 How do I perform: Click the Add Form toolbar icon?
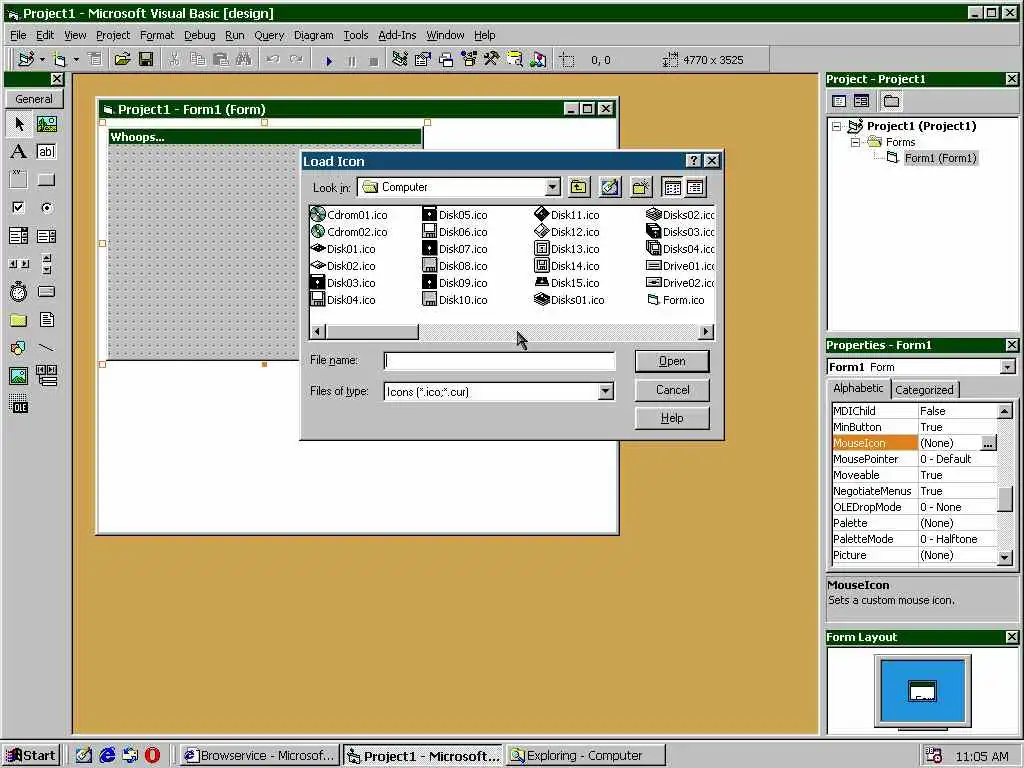point(59,59)
